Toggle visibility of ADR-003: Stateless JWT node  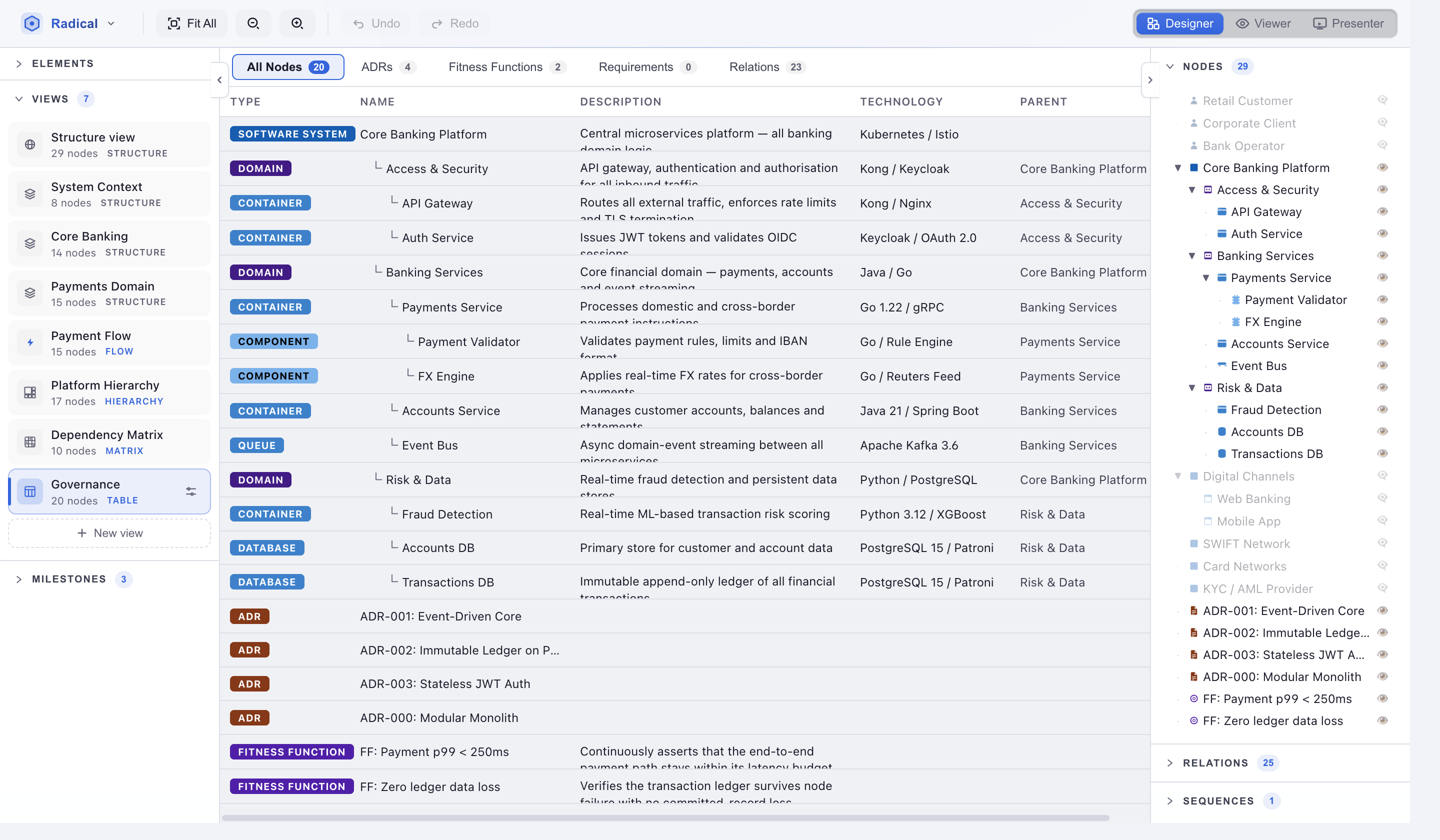pos(1382,654)
